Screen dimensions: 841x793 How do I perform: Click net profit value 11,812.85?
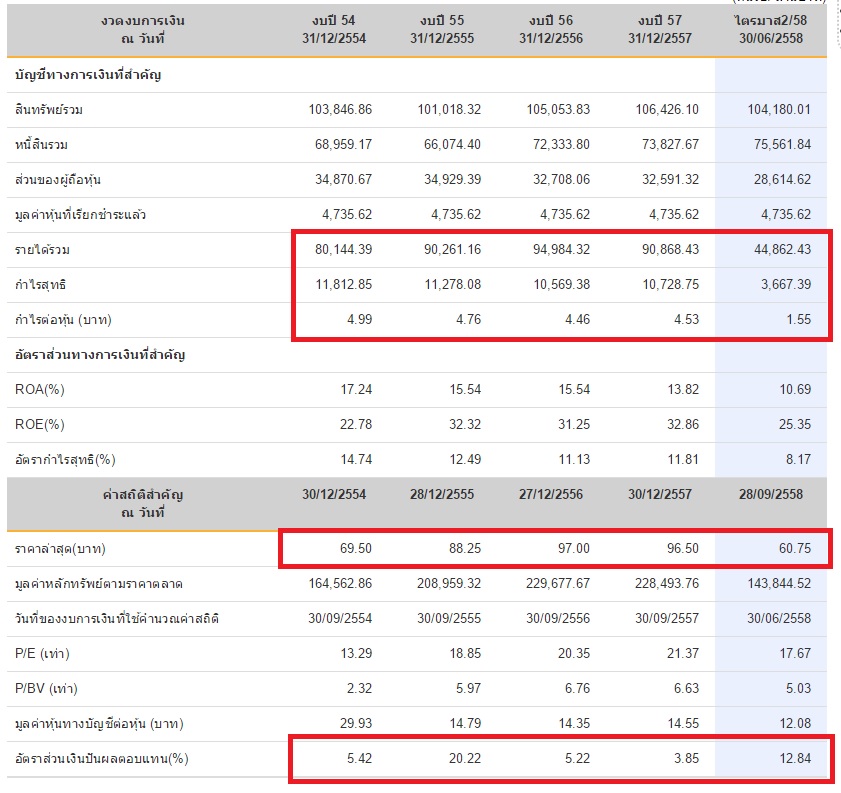point(343,284)
